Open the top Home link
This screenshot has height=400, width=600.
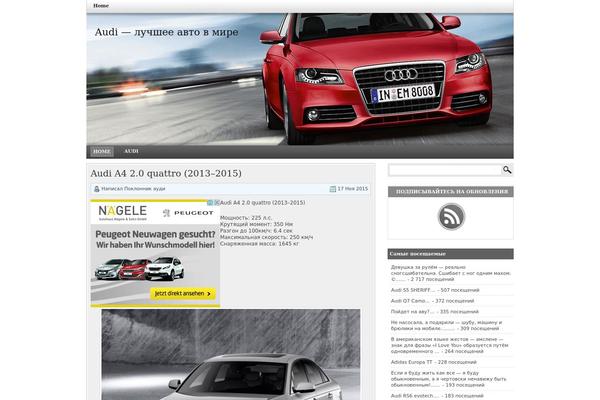(101, 6)
